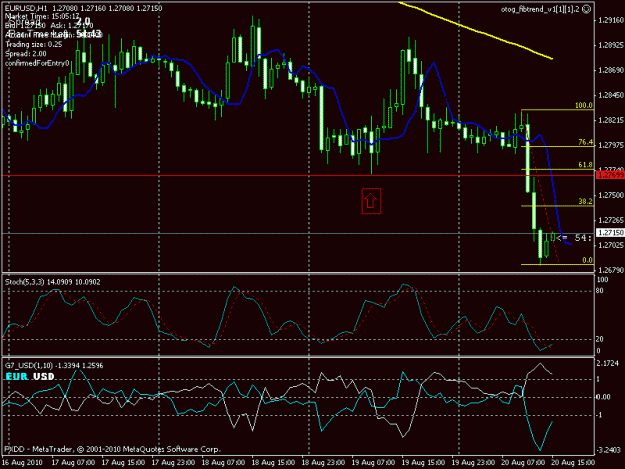Click the smiley face expert advisor icon
625x469 pixels.
click(x=587, y=9)
